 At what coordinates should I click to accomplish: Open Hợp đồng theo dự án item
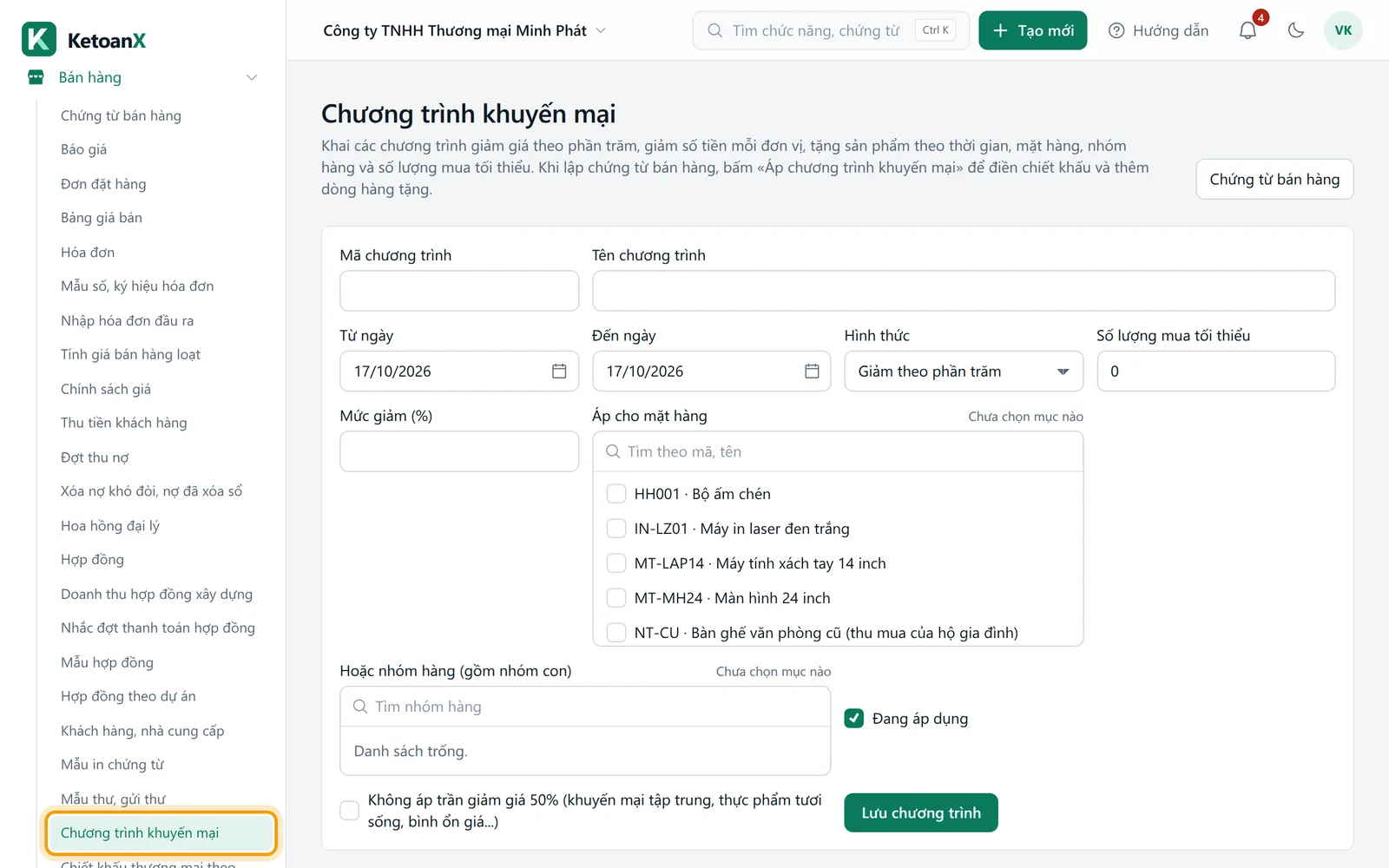click(x=128, y=696)
